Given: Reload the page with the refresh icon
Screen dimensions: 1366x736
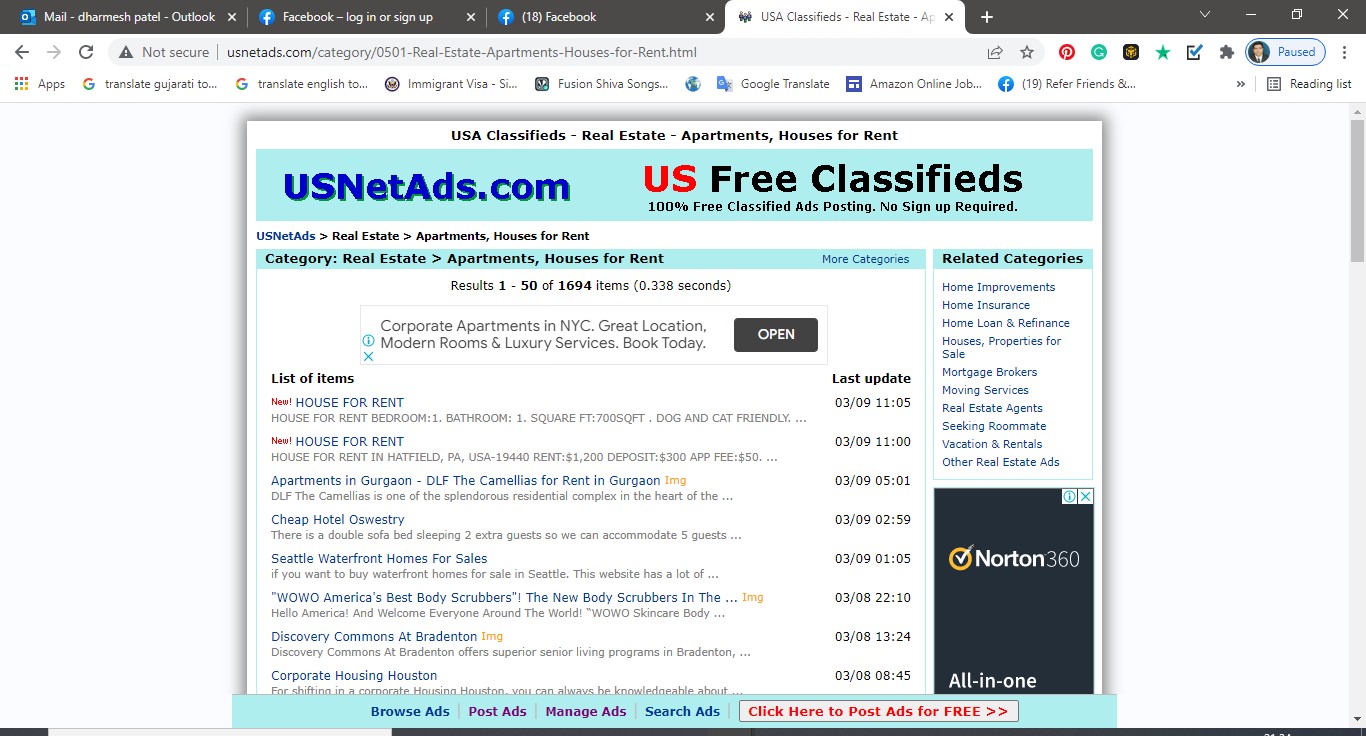Looking at the screenshot, I should [x=86, y=52].
